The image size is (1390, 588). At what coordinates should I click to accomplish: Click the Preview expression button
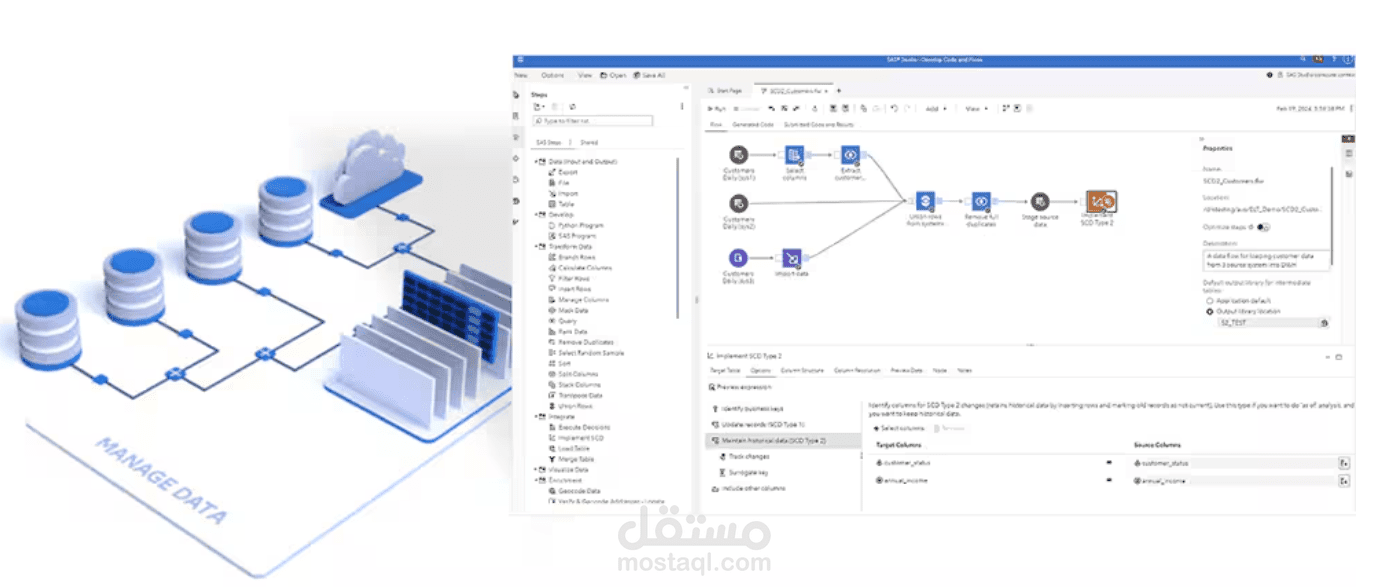click(742, 386)
